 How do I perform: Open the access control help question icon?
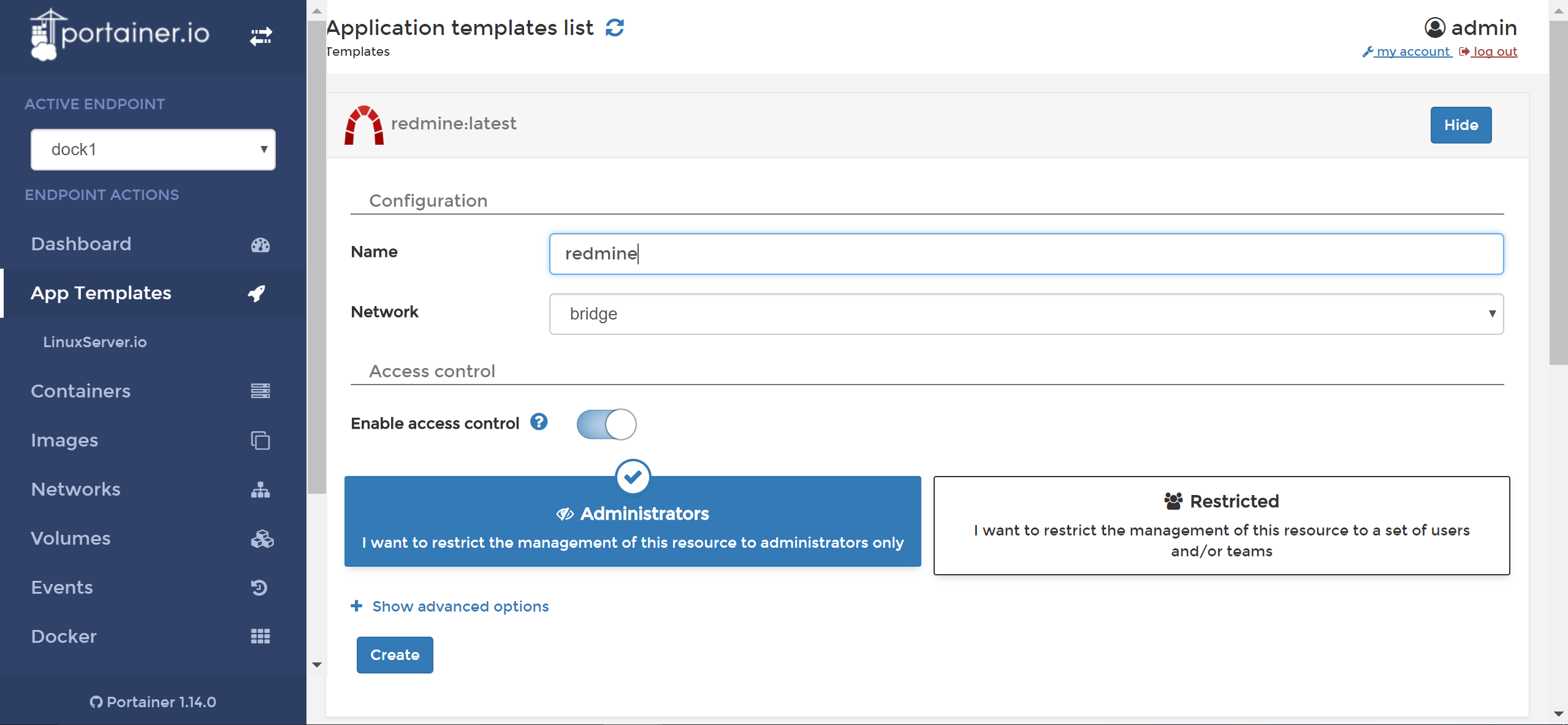pos(539,422)
